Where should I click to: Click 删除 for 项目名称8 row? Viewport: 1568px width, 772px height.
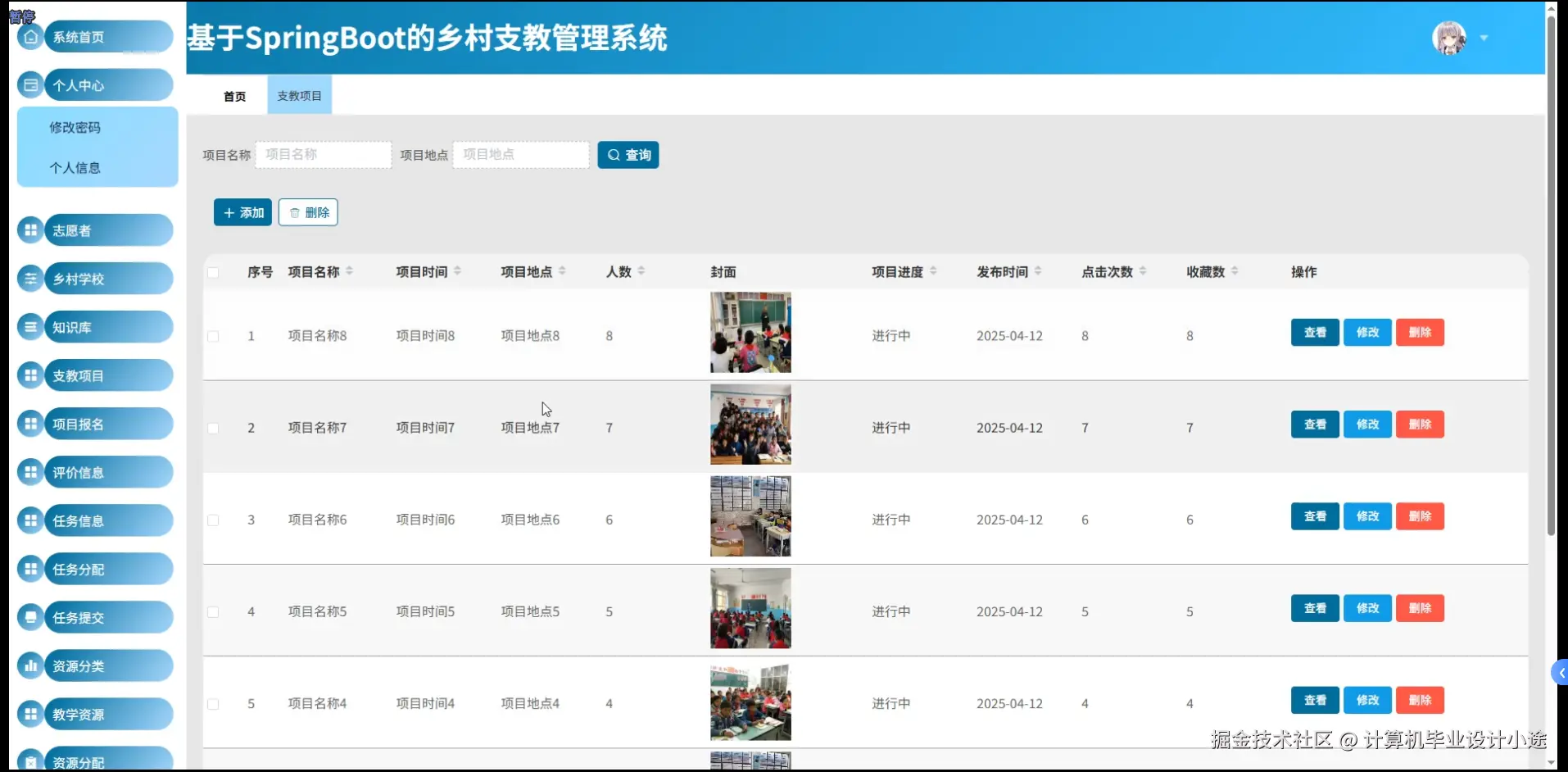[1420, 332]
